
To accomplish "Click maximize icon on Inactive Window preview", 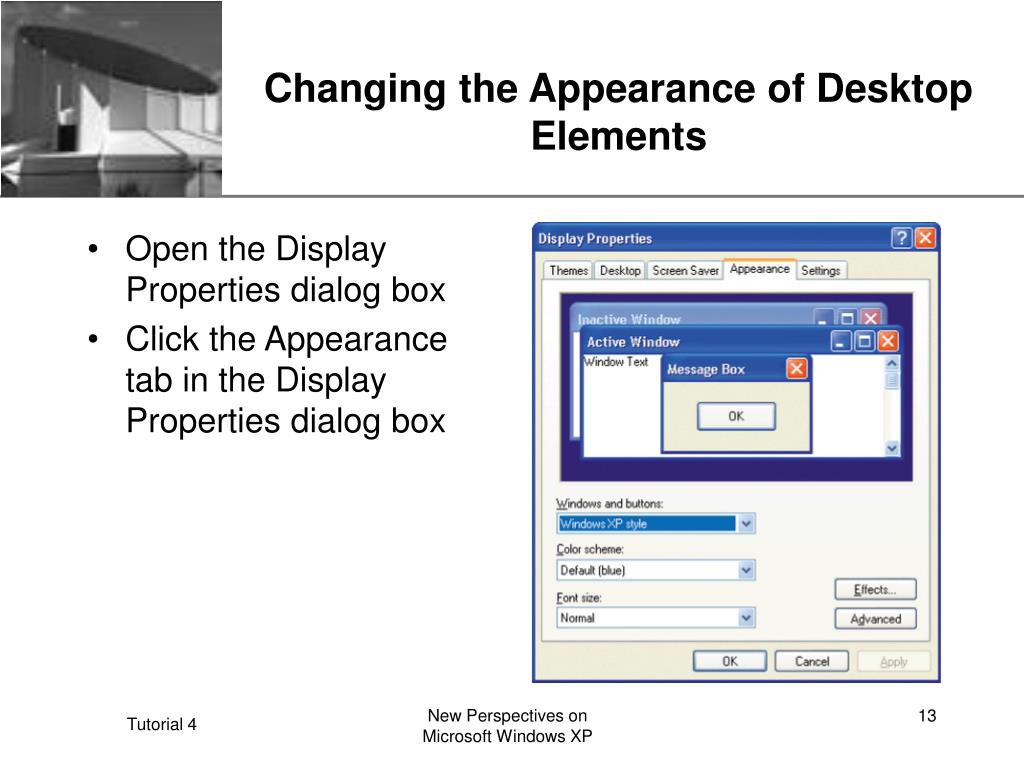I will (x=847, y=319).
